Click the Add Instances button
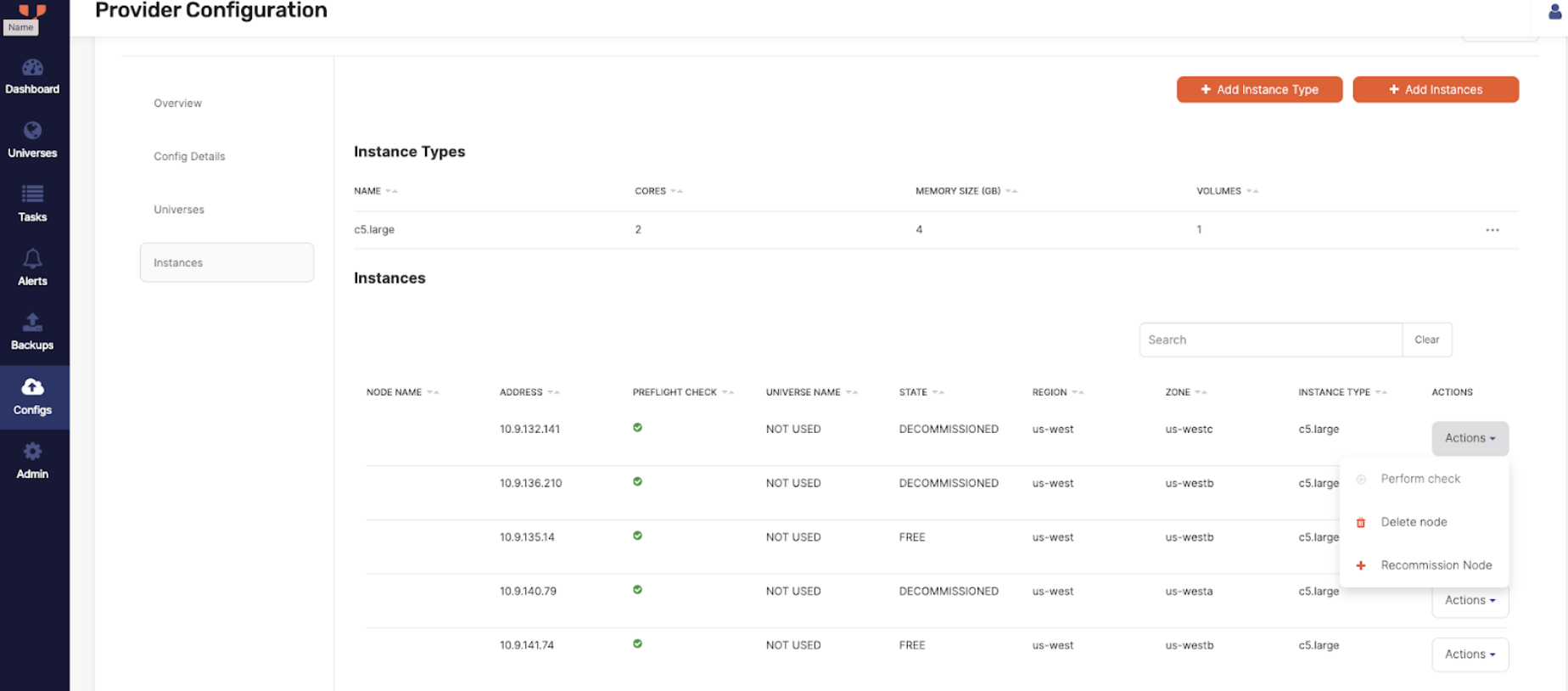The image size is (1568, 691). pyautogui.click(x=1435, y=89)
